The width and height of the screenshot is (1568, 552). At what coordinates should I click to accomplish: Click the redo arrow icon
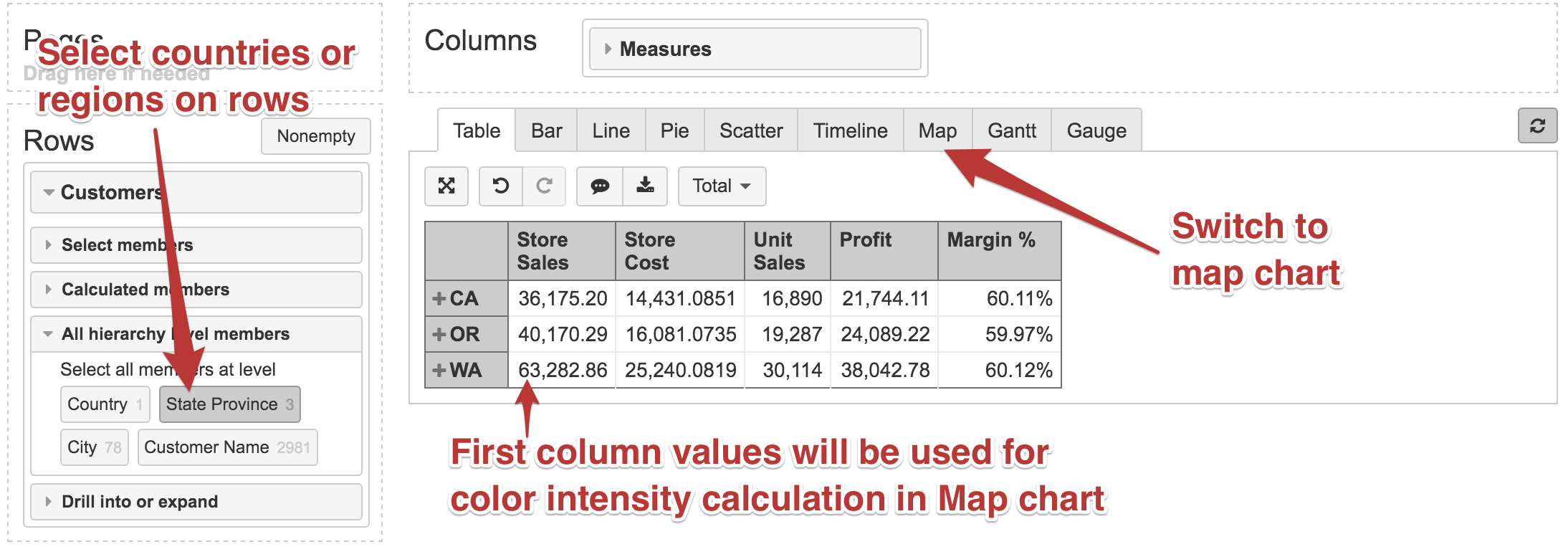coord(545,186)
